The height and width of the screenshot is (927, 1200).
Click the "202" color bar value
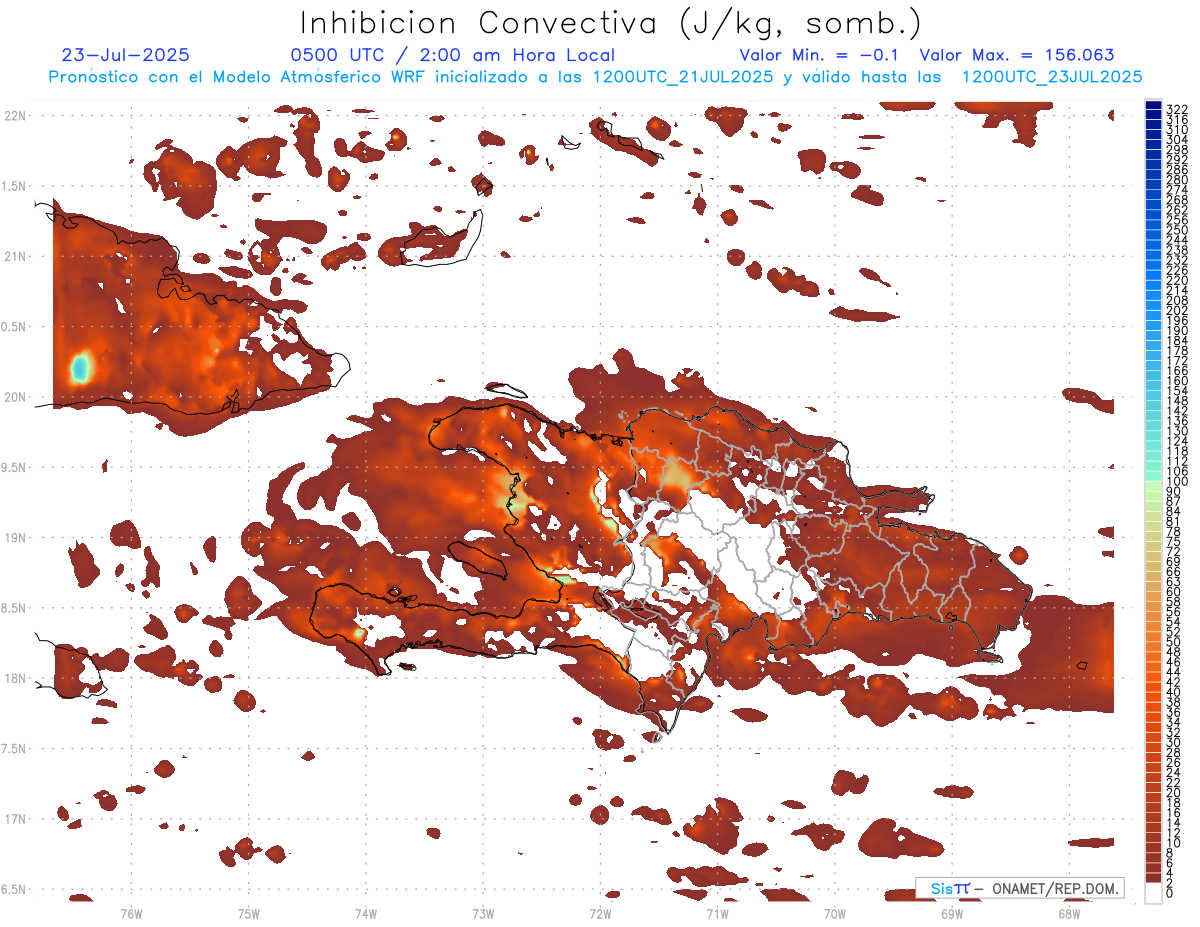coord(1176,310)
